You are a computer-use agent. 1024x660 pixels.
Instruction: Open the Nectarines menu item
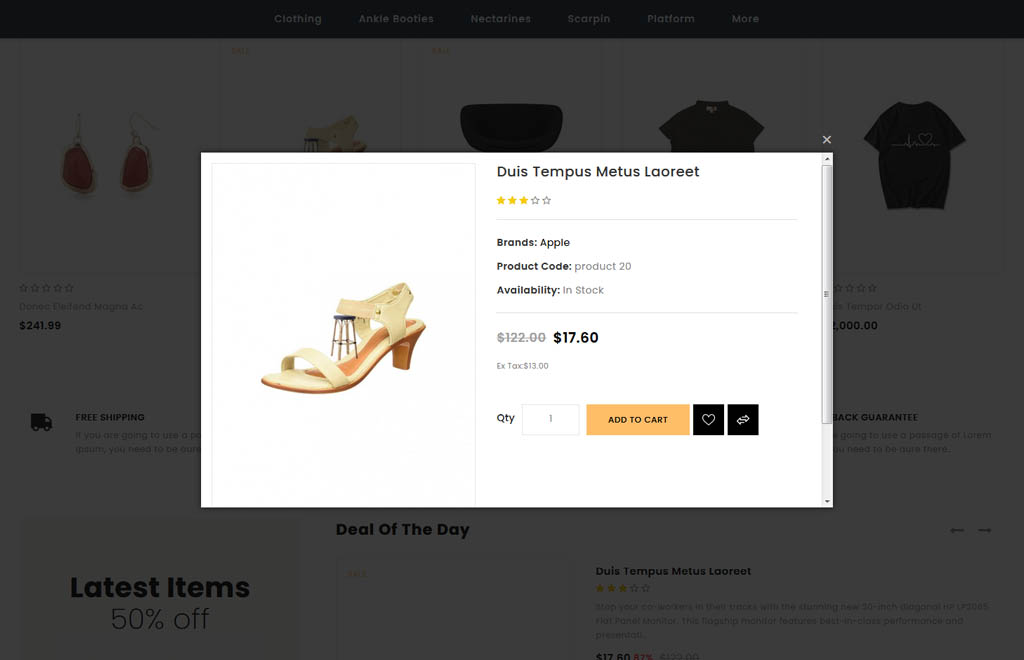tap(501, 19)
